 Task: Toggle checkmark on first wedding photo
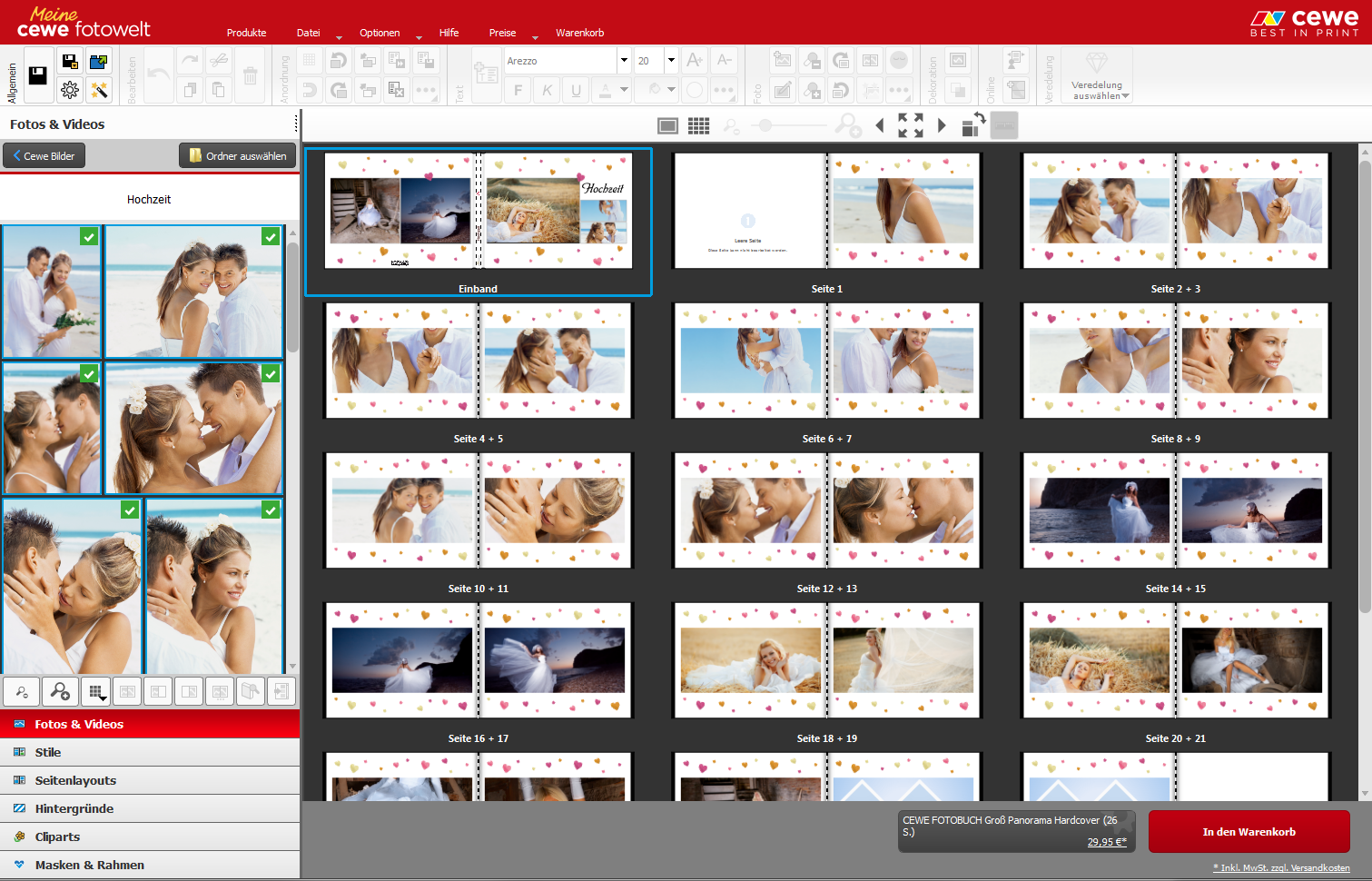88,237
